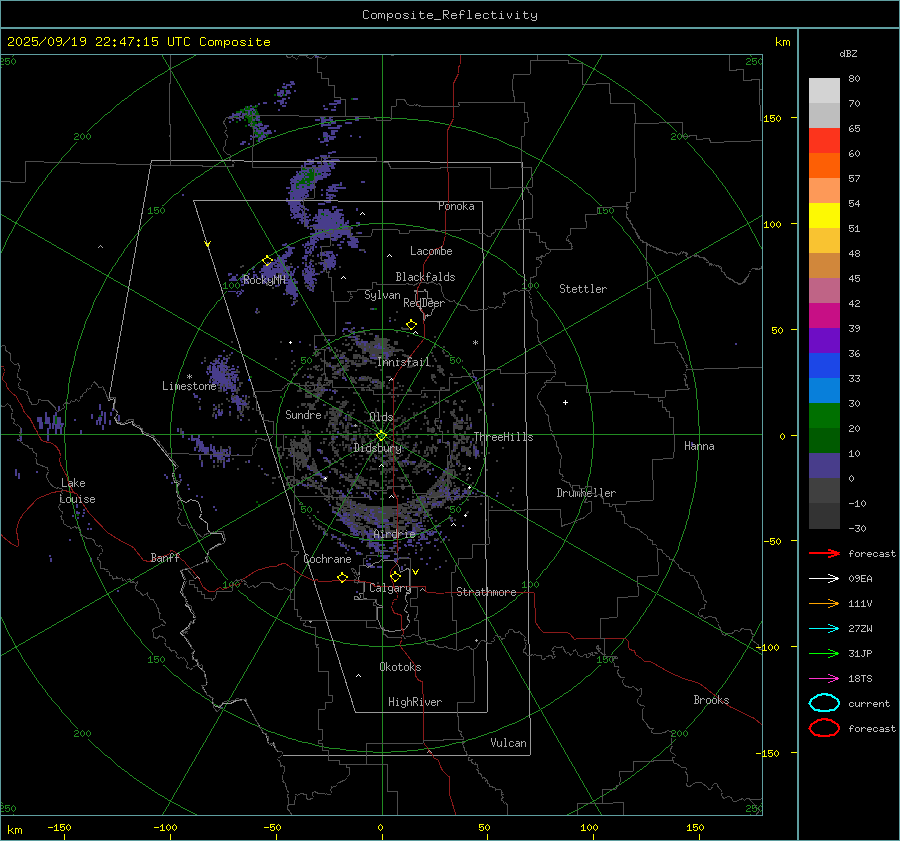Pick the red 65 dBZ color swatch
The height and width of the screenshot is (841, 900).
[824, 141]
